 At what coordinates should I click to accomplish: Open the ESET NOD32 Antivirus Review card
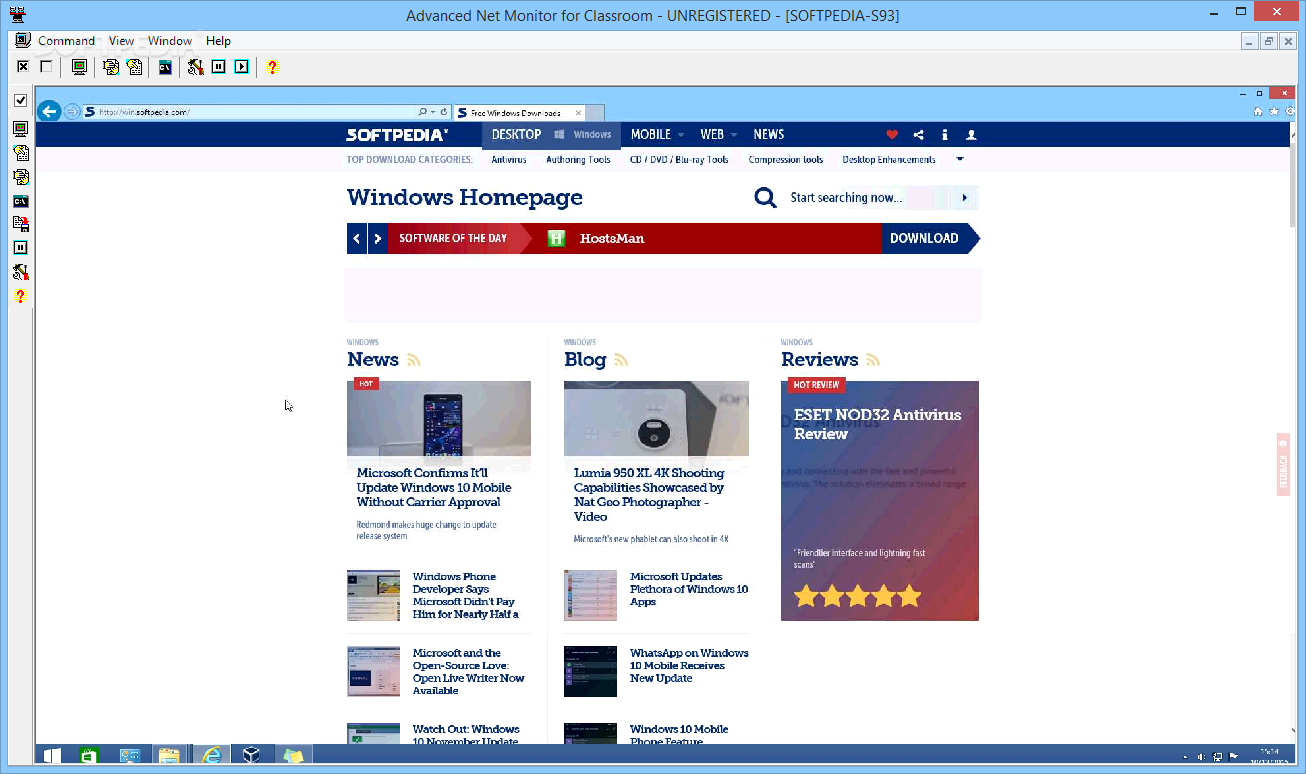[880, 501]
